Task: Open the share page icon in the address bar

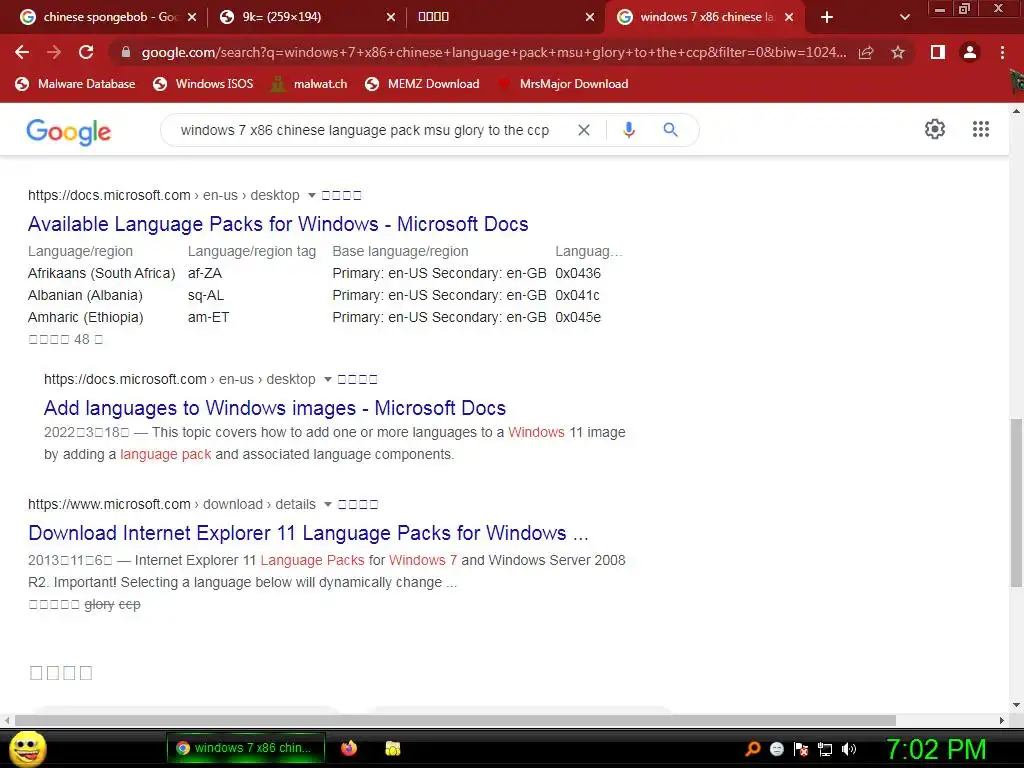Action: (866, 52)
